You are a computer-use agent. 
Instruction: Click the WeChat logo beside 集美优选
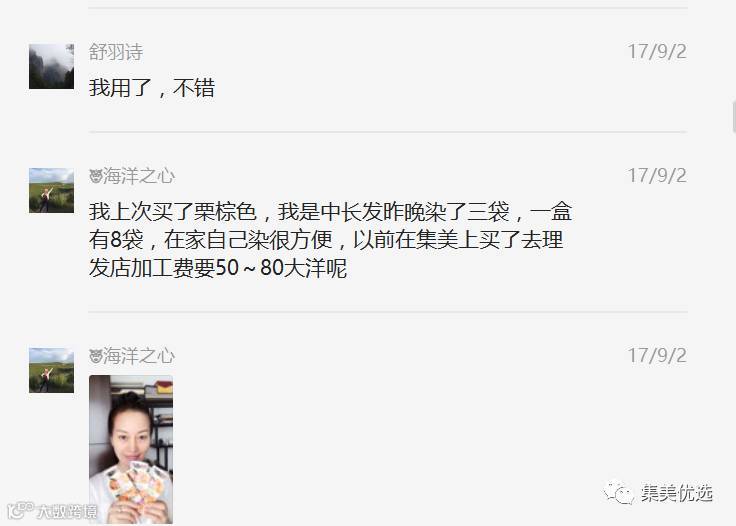[x=619, y=493]
